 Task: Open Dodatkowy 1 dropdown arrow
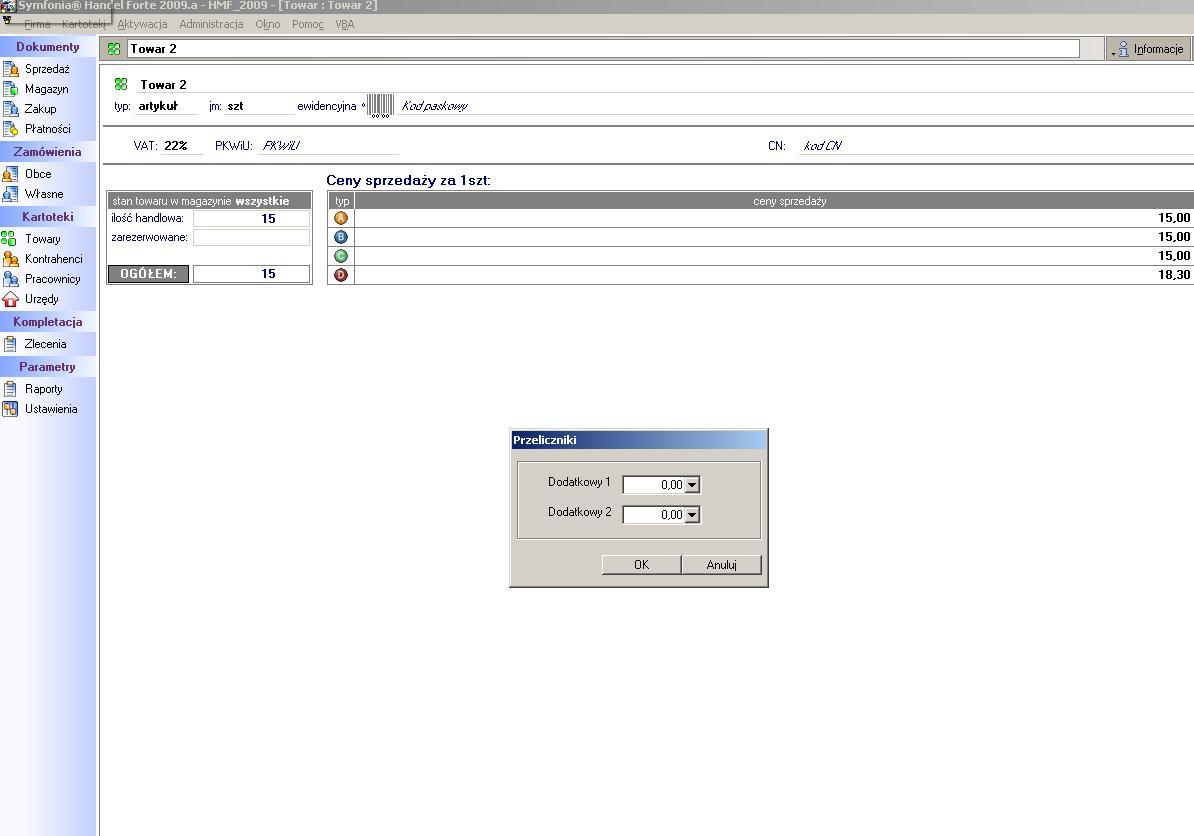pos(691,485)
